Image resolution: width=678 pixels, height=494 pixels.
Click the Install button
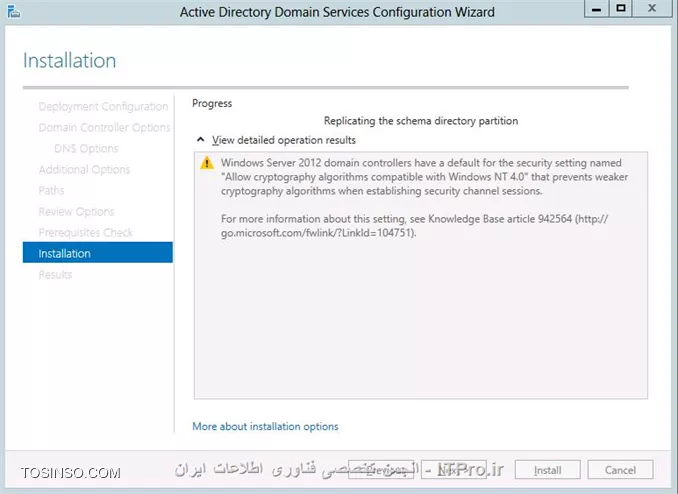(547, 470)
